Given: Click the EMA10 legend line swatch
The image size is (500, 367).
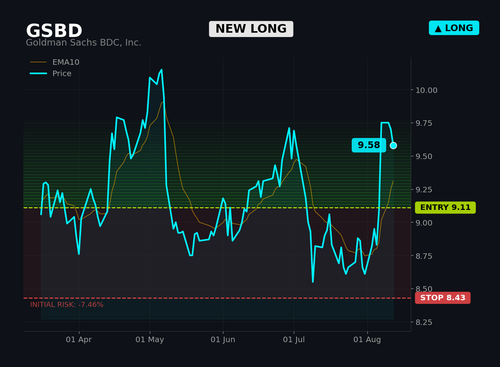Looking at the screenshot, I should point(38,62).
